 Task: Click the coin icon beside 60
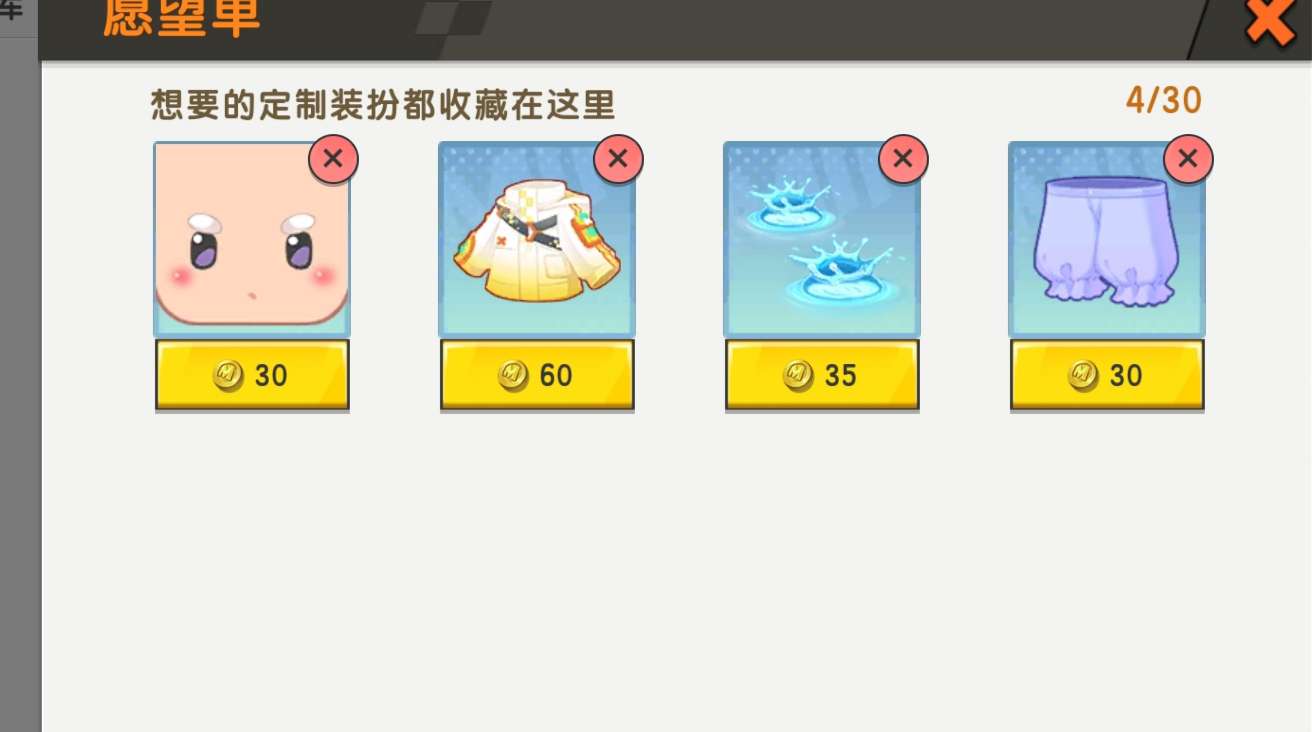513,375
